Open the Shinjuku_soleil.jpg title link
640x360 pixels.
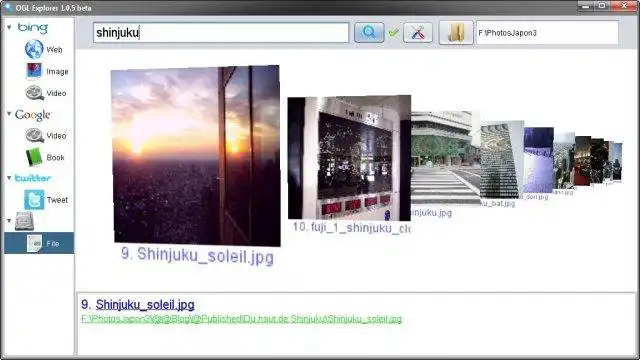145,304
